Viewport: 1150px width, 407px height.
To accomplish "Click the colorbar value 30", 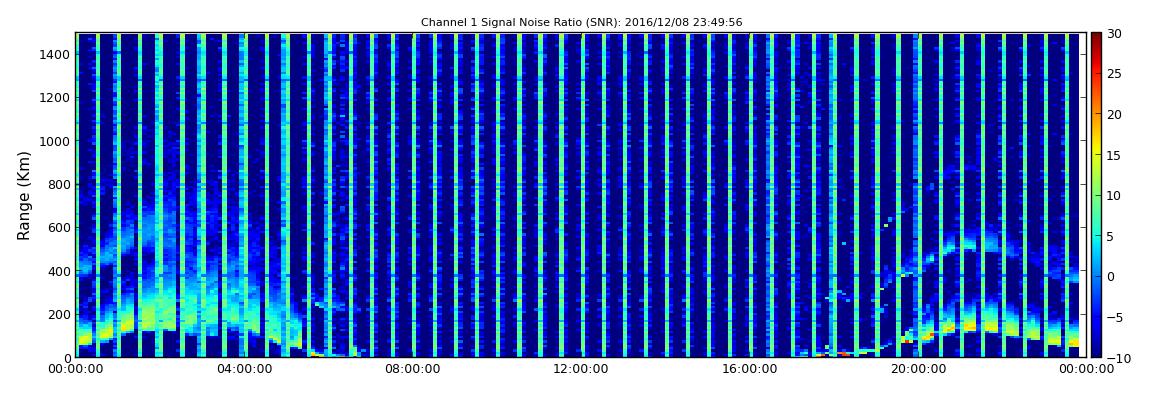I will (x=1114, y=33).
